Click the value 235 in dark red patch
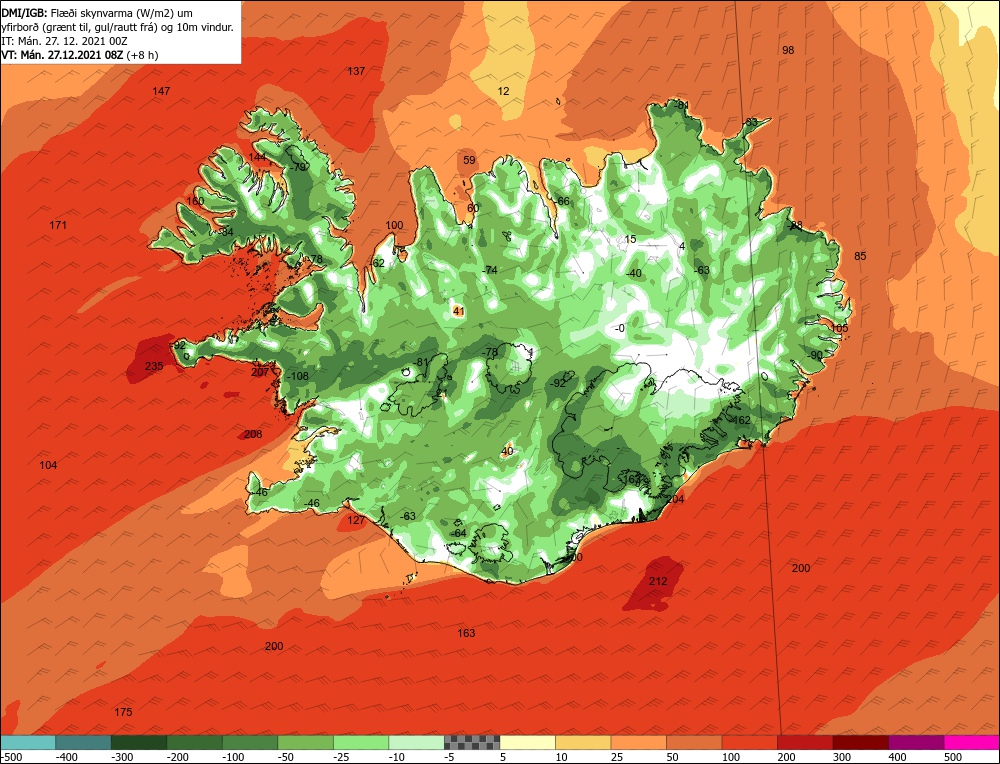 (x=154, y=366)
